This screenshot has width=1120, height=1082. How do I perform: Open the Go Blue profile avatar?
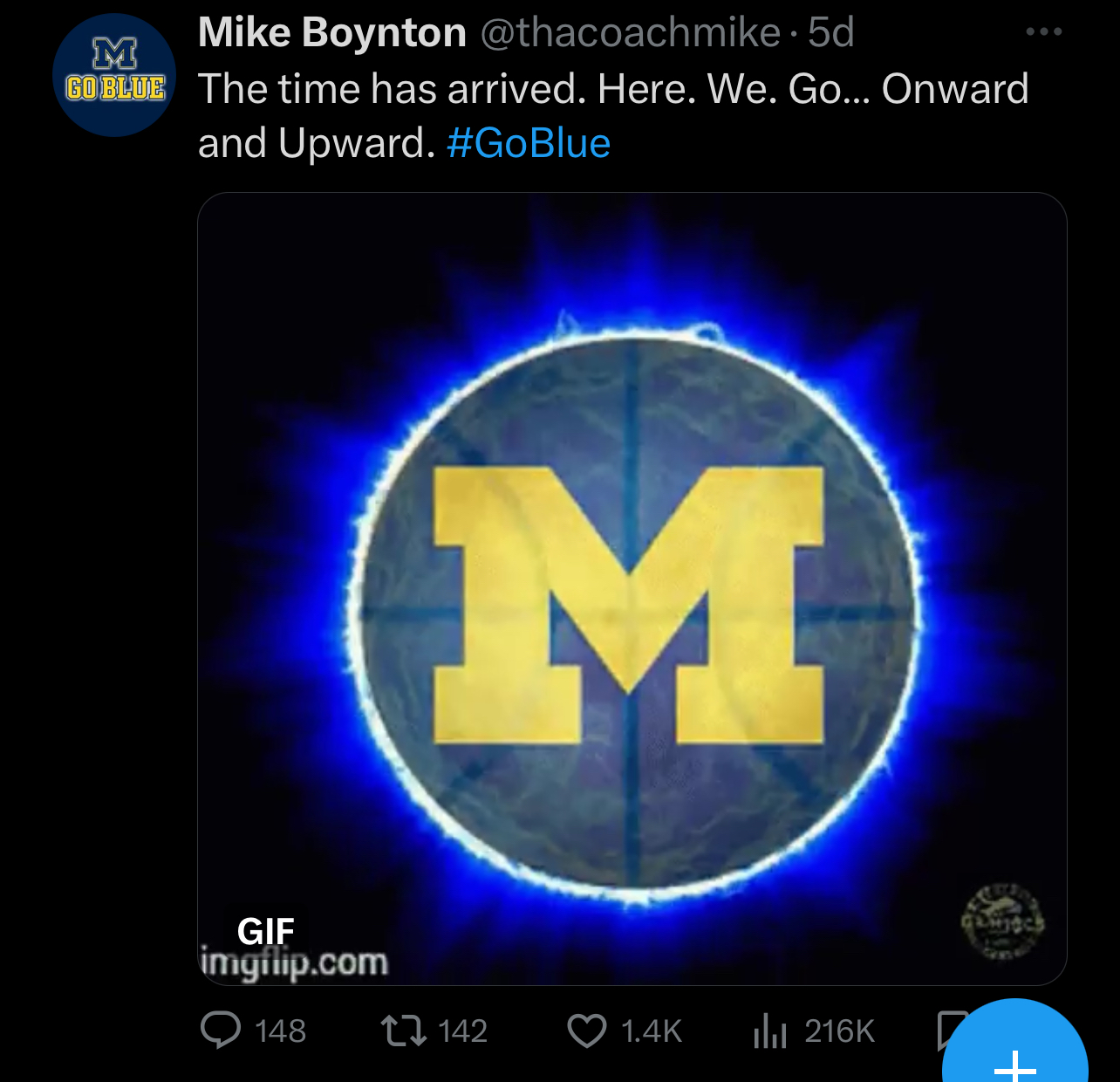(114, 75)
